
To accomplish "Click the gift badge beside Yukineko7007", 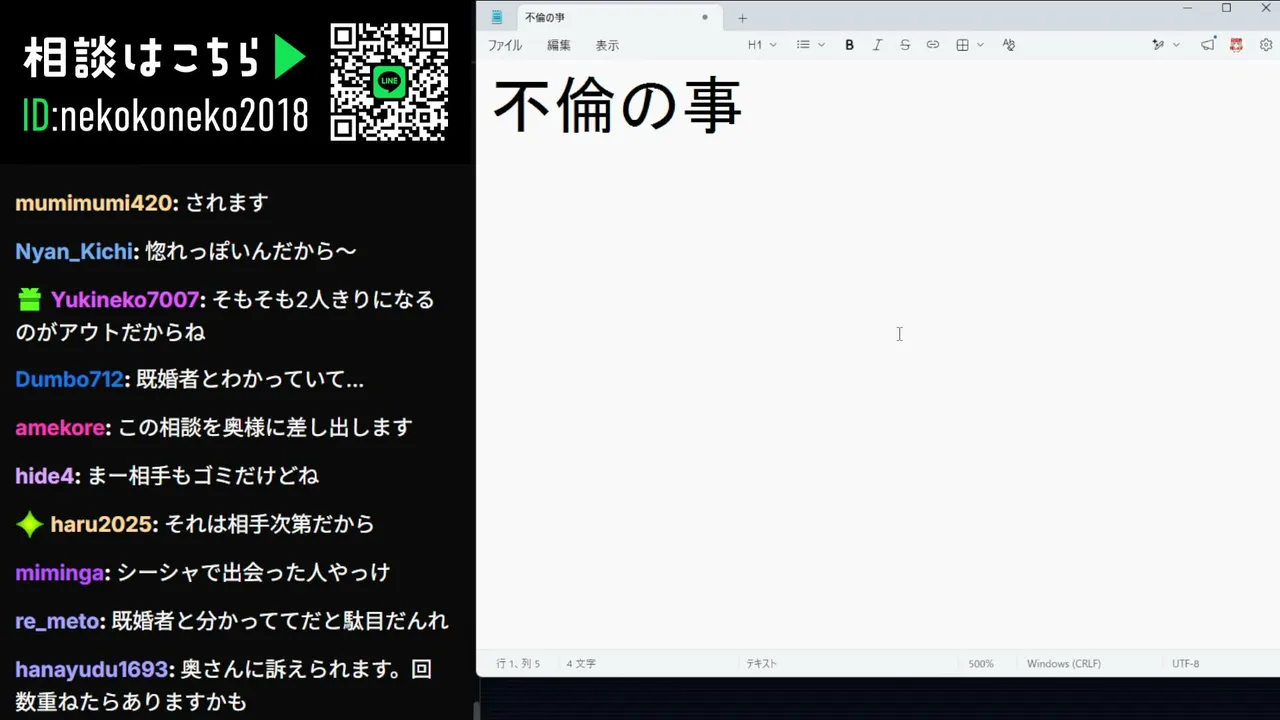I will (29, 299).
